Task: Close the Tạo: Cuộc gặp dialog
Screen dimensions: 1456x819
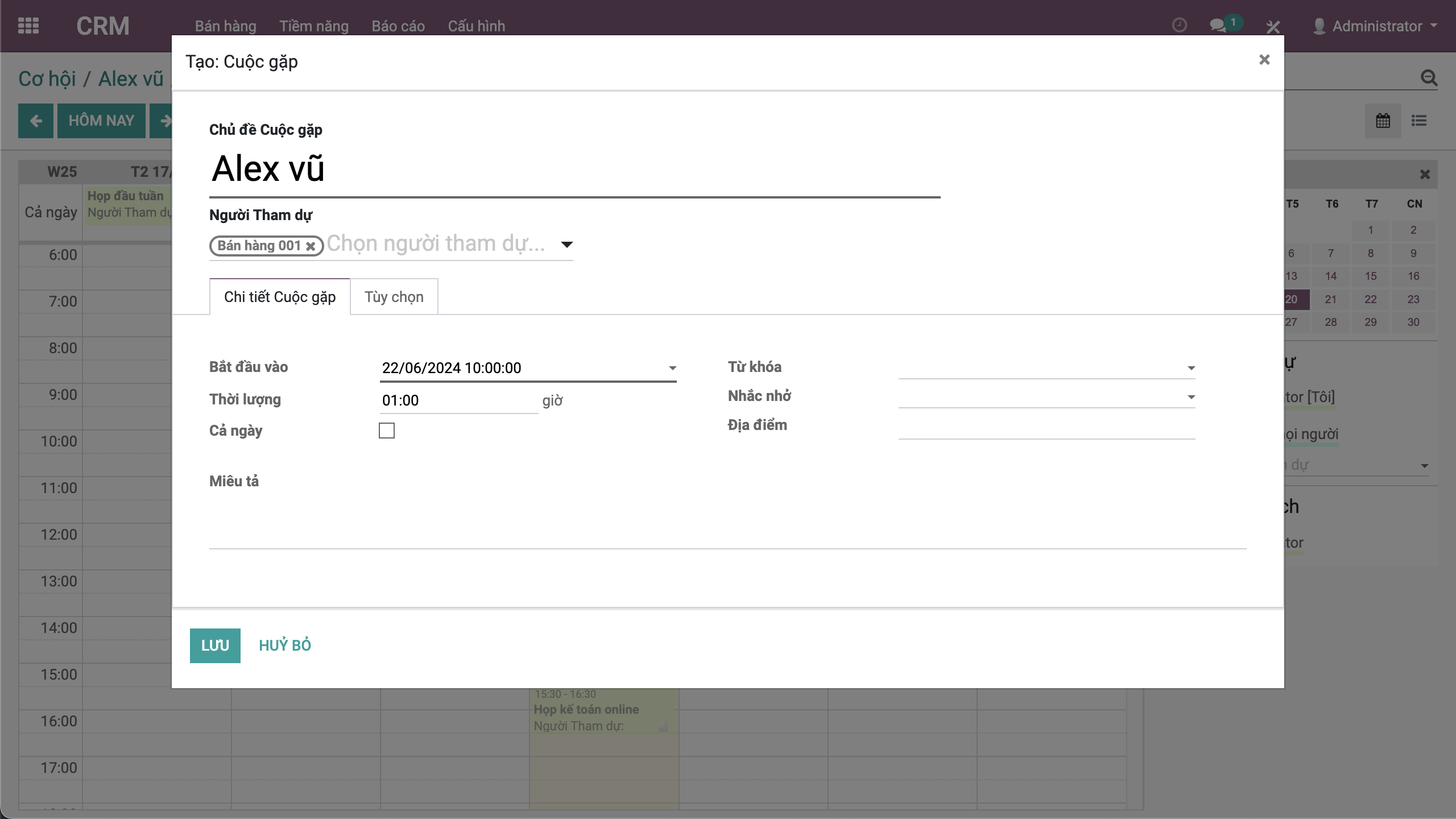Action: pos(1264,60)
